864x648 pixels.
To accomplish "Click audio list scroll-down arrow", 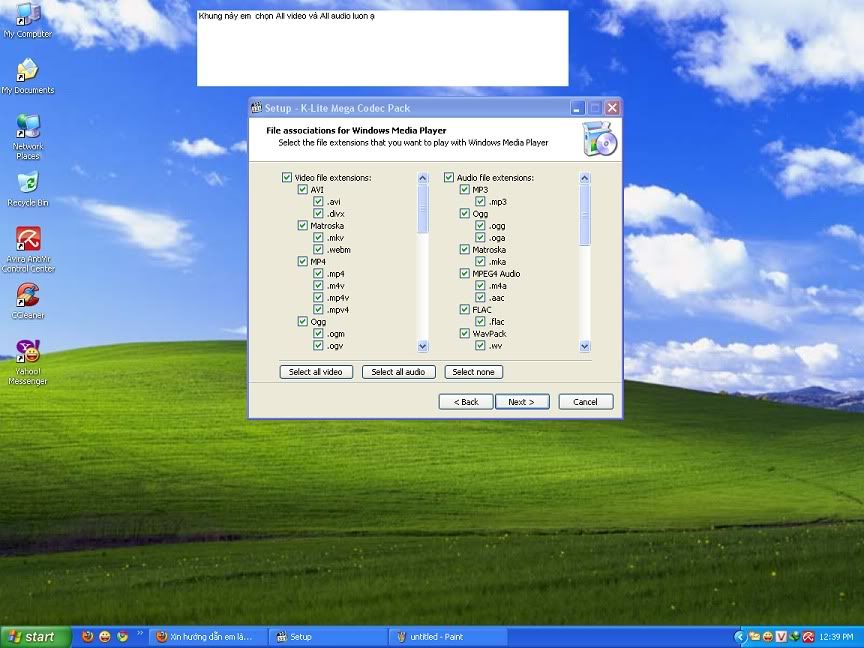I will (x=585, y=346).
